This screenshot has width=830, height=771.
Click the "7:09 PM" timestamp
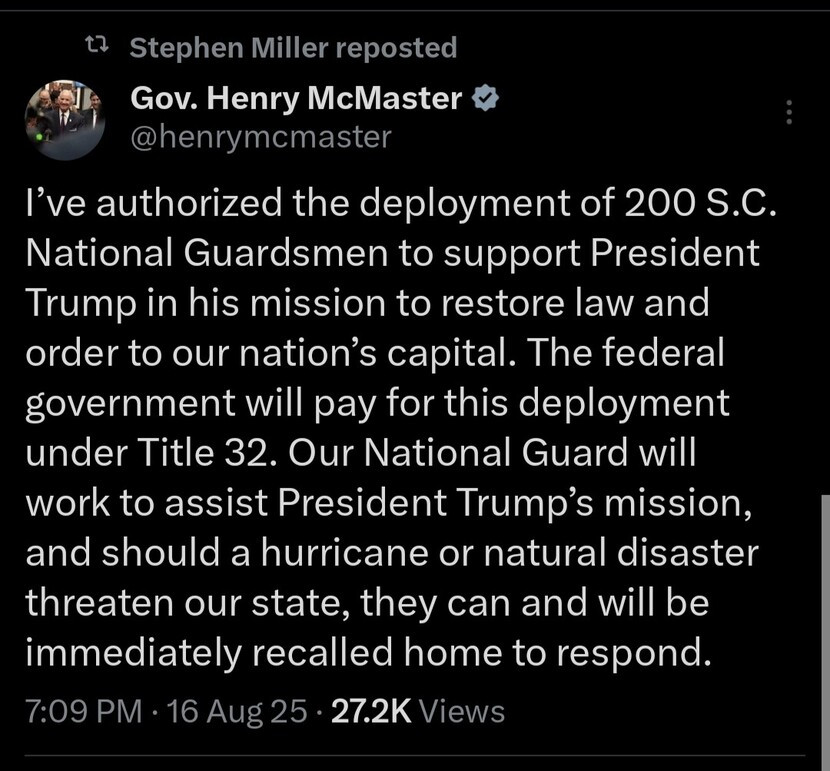click(x=83, y=711)
